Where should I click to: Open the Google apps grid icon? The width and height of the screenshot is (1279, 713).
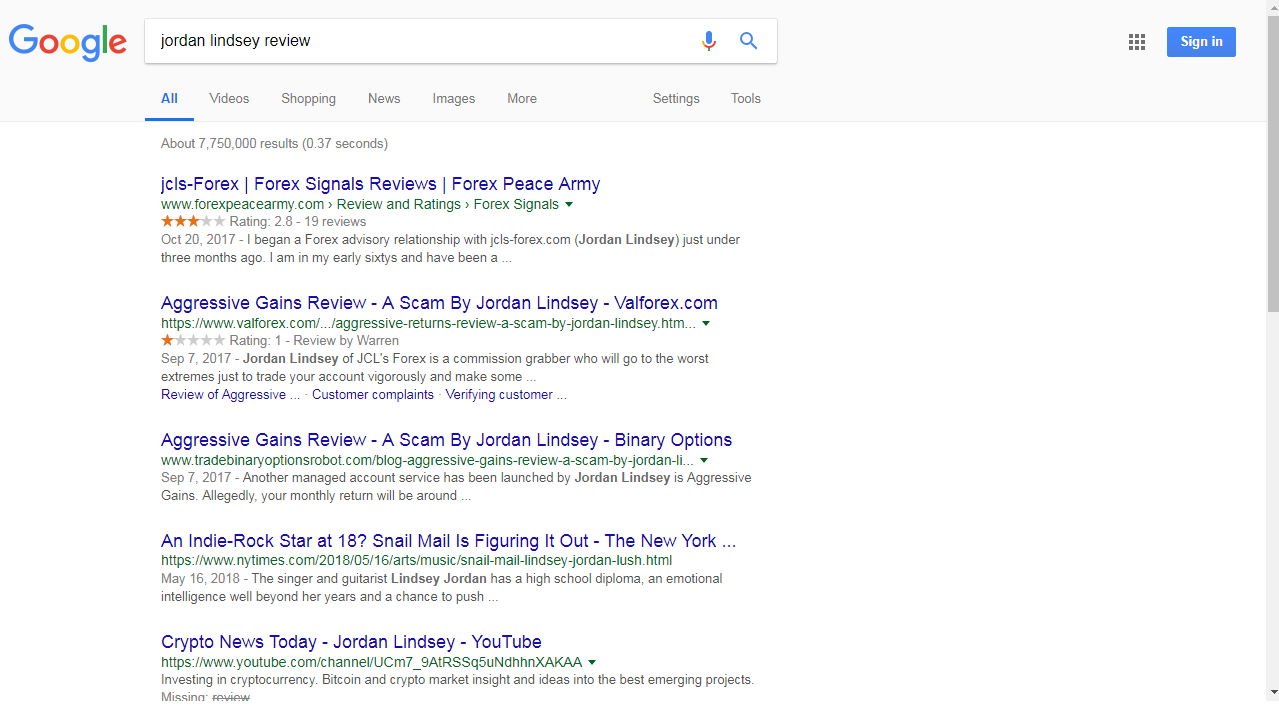click(1137, 42)
